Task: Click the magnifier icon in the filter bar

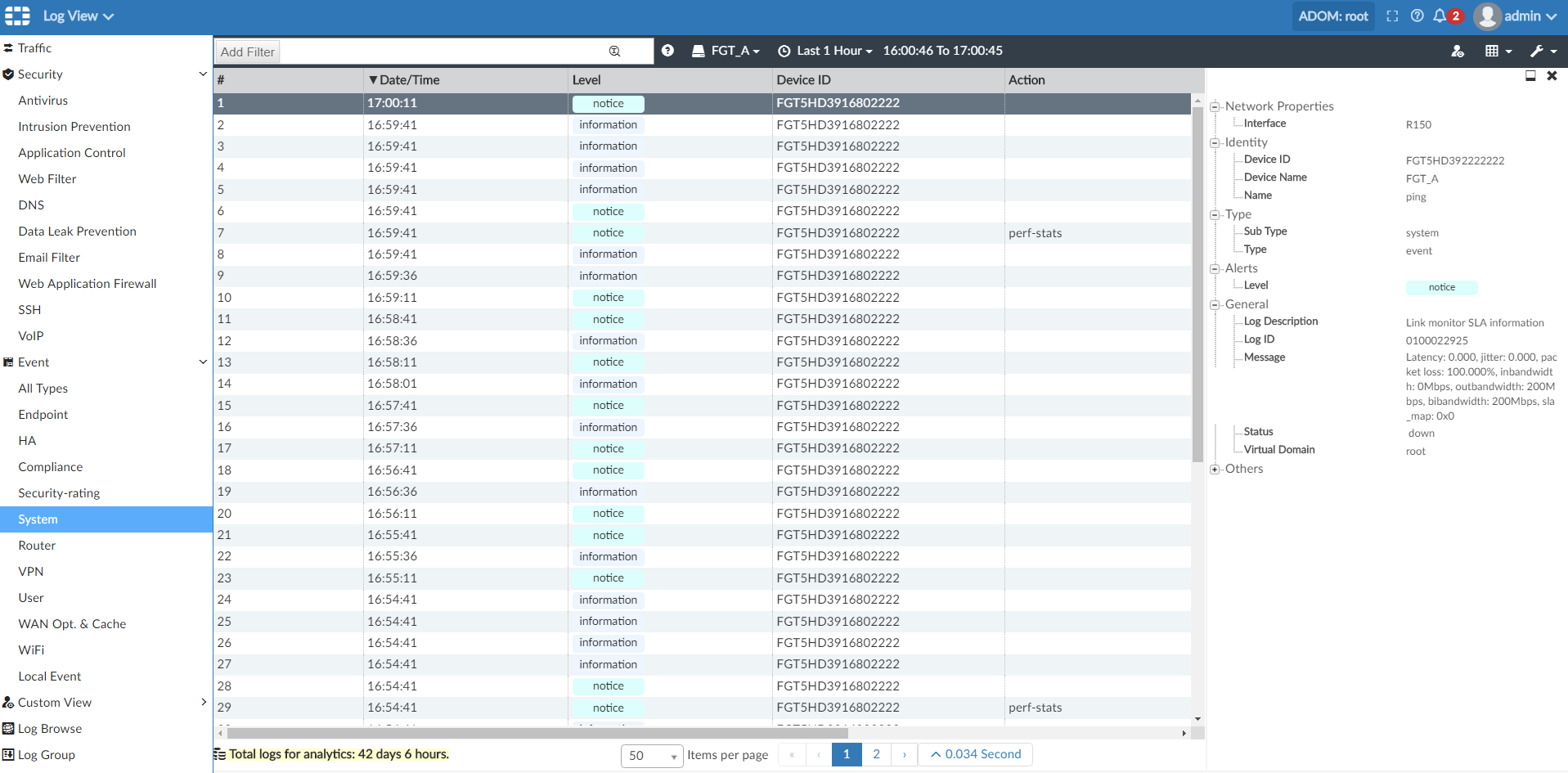Action: pos(613,51)
